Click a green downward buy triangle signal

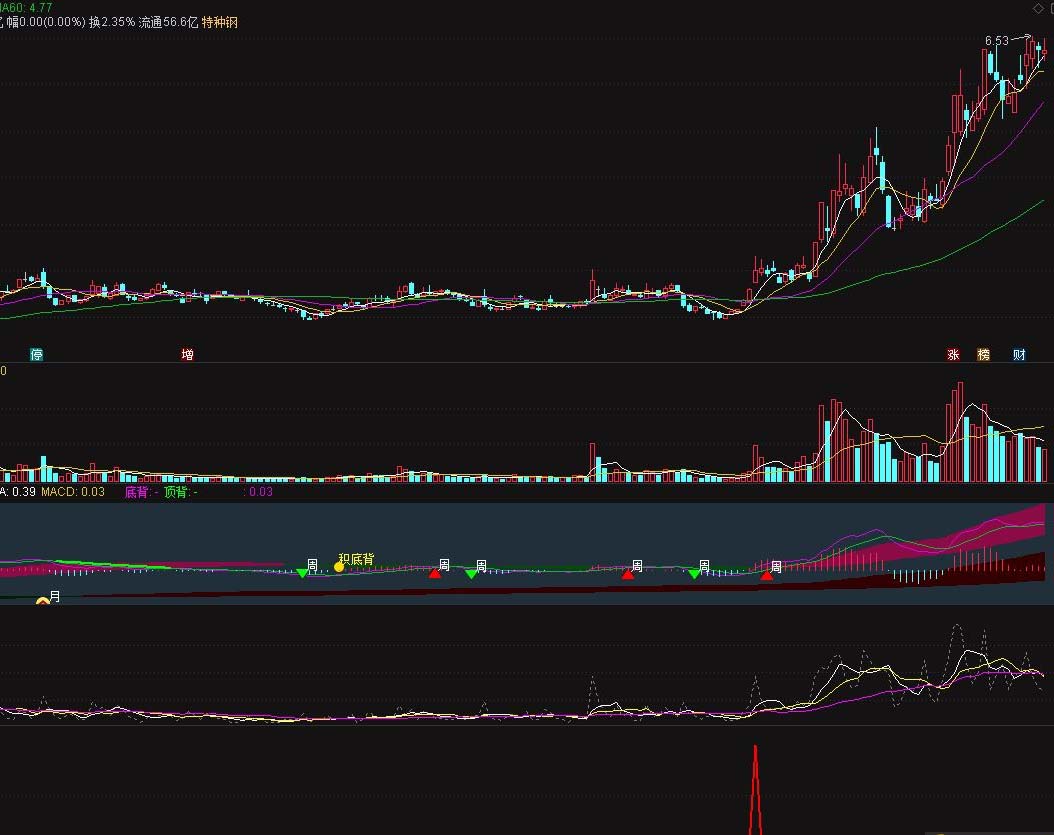(304, 574)
